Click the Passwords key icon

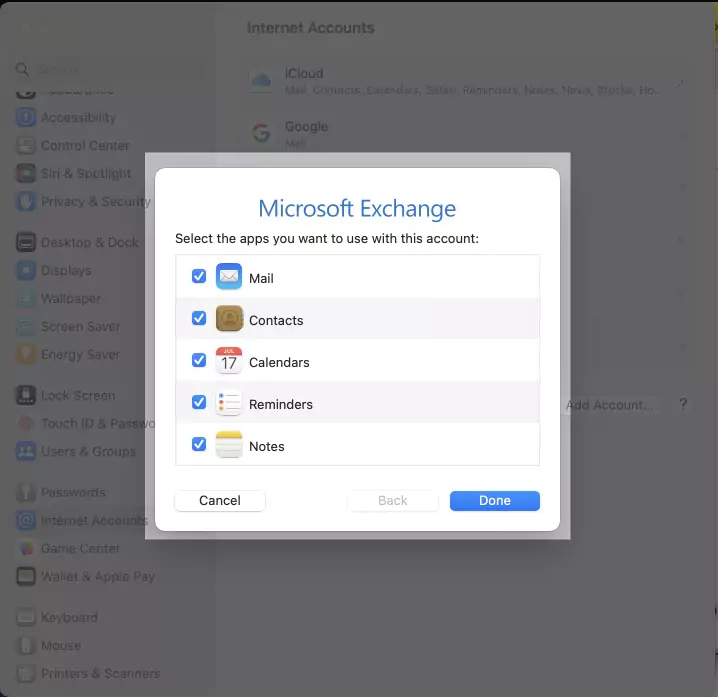(26, 492)
